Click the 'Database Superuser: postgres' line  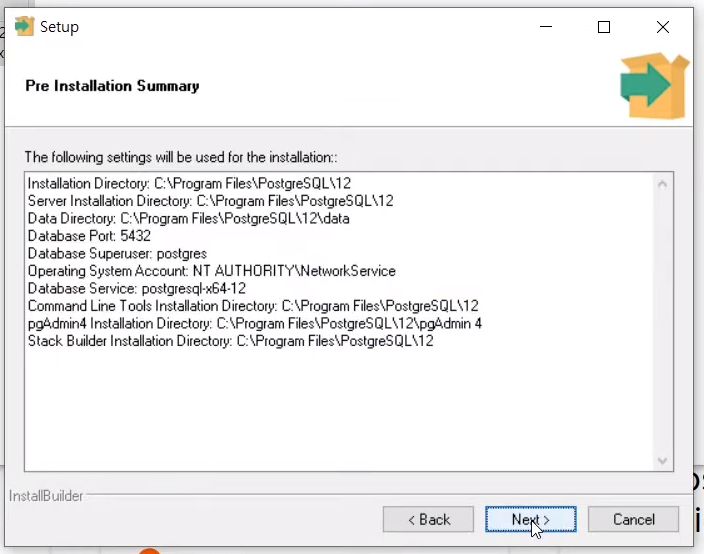point(117,253)
